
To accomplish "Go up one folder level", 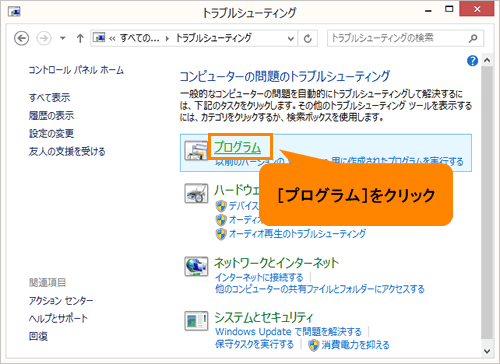I will pos(80,39).
